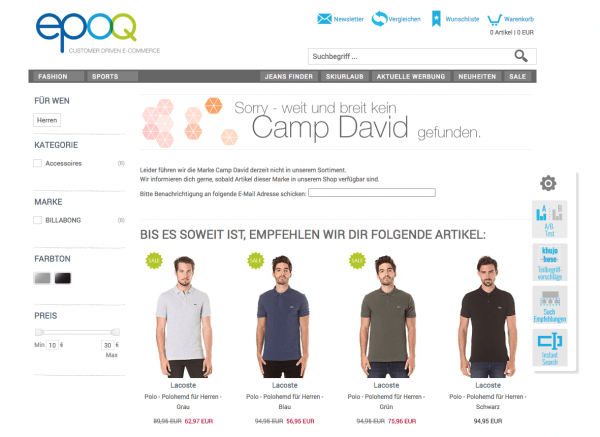Open the FASHION menu

coord(53,77)
